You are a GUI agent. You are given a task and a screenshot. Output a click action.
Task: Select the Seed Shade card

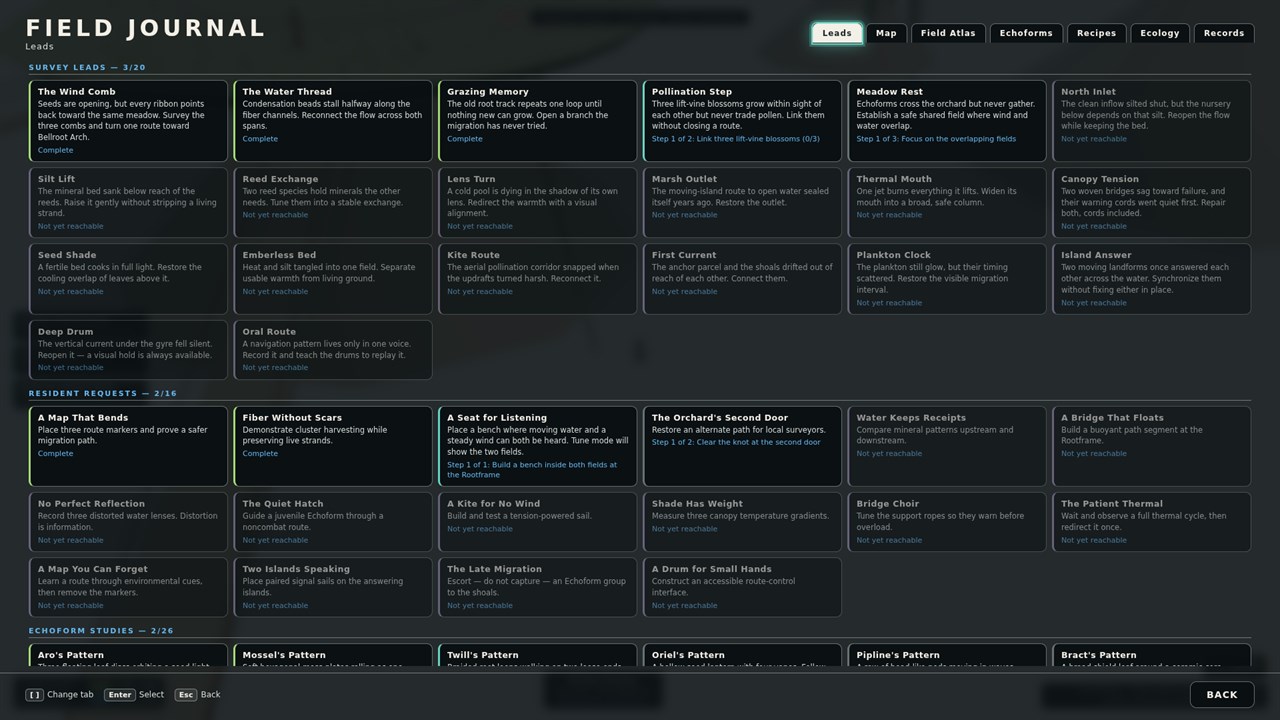coord(129,278)
